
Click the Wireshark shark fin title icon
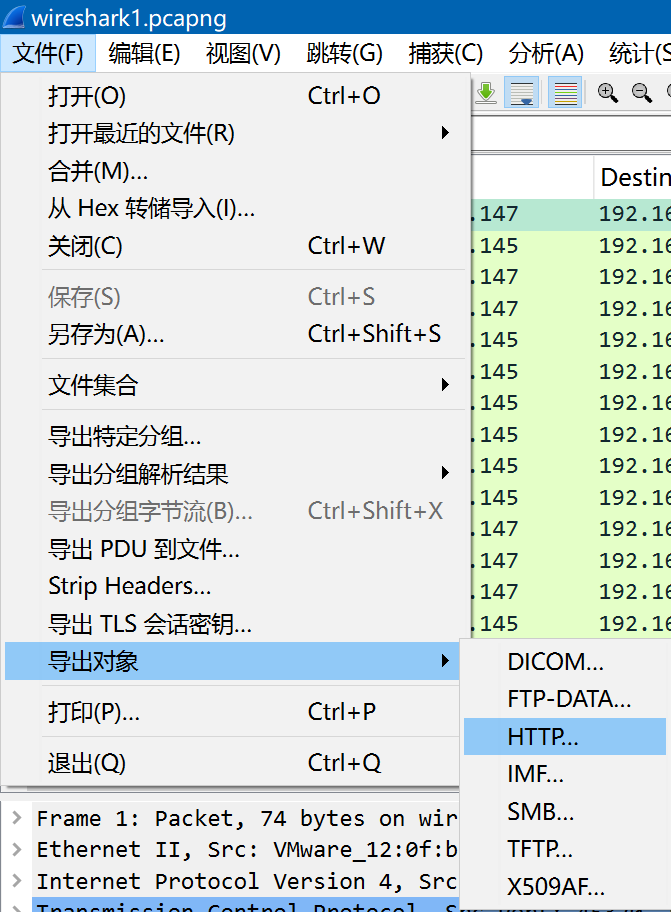pos(15,17)
